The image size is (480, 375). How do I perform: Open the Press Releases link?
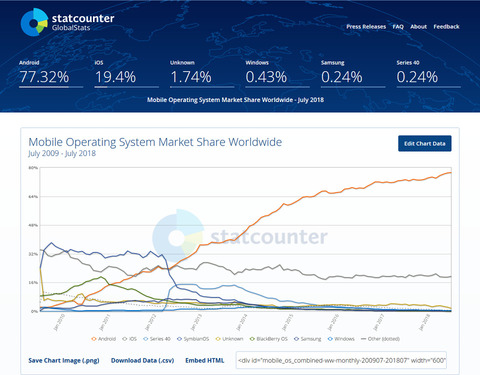pyautogui.click(x=366, y=27)
